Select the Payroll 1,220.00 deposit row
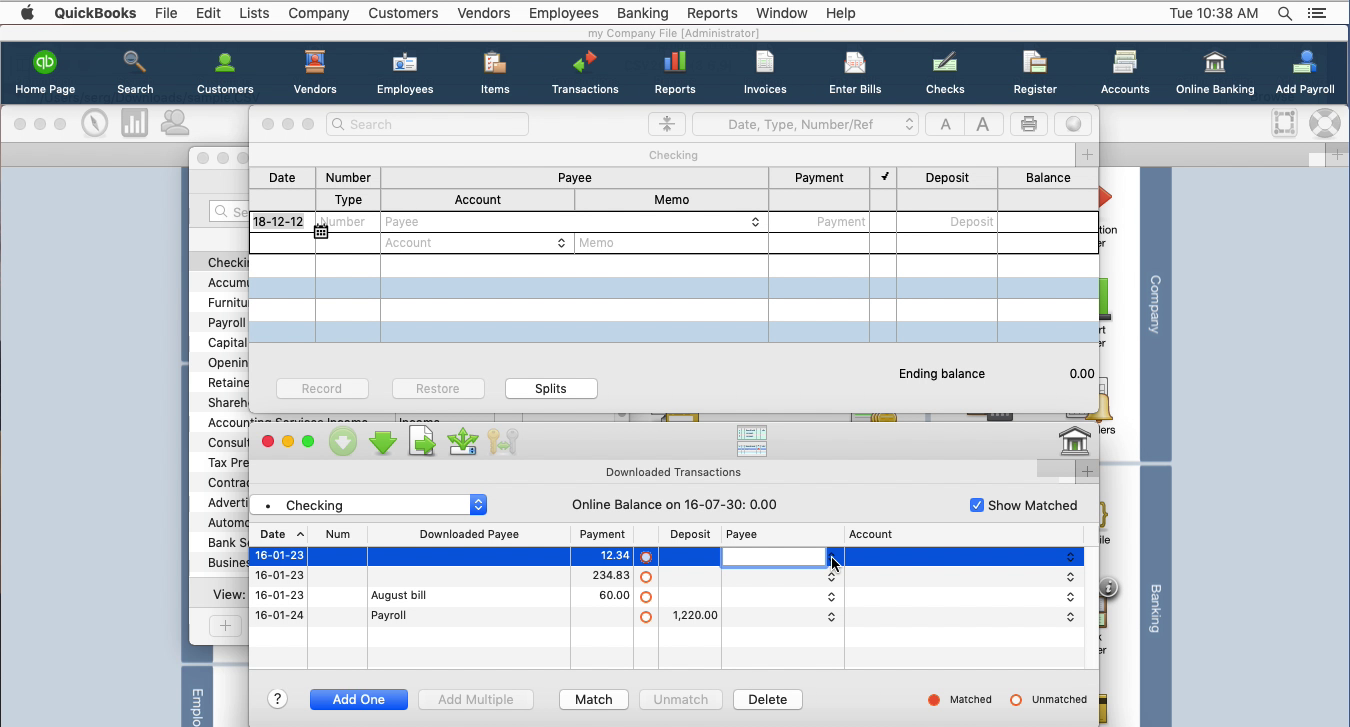The width and height of the screenshot is (1350, 727). point(666,616)
